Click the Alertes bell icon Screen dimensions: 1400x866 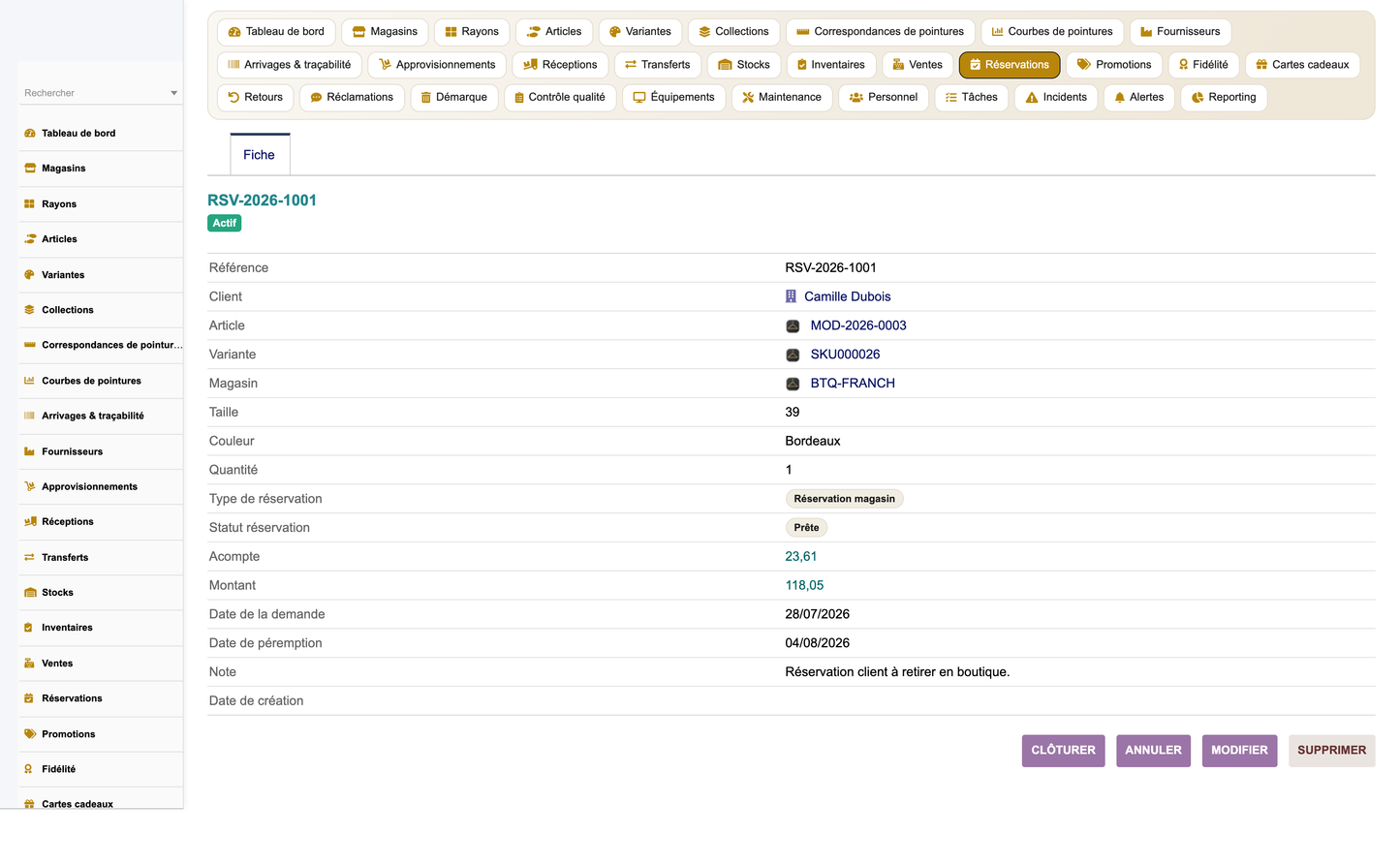pyautogui.click(x=1120, y=98)
